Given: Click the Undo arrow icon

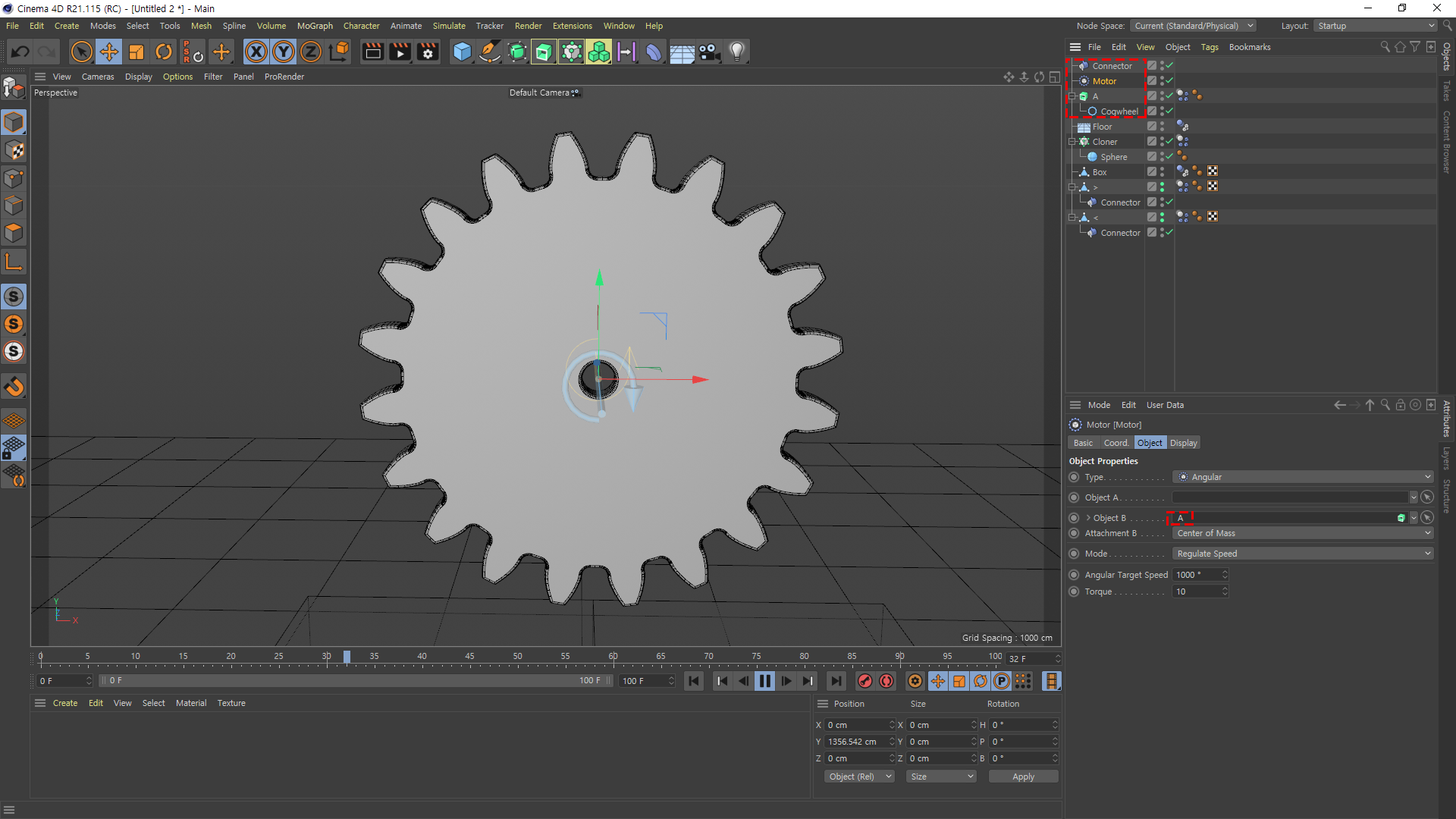Looking at the screenshot, I should click(20, 52).
